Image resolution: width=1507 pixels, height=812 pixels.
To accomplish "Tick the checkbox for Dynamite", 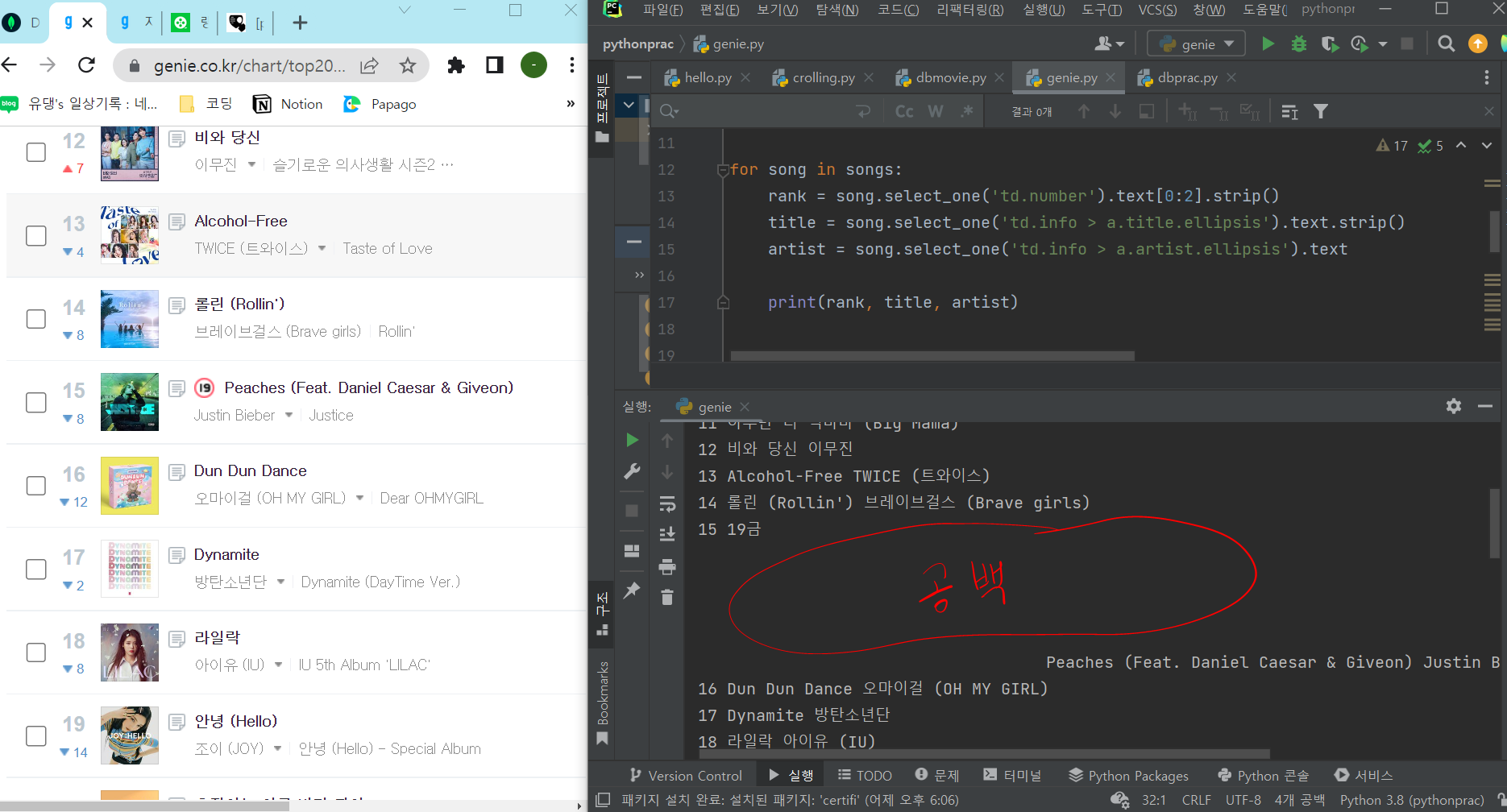I will (36, 570).
